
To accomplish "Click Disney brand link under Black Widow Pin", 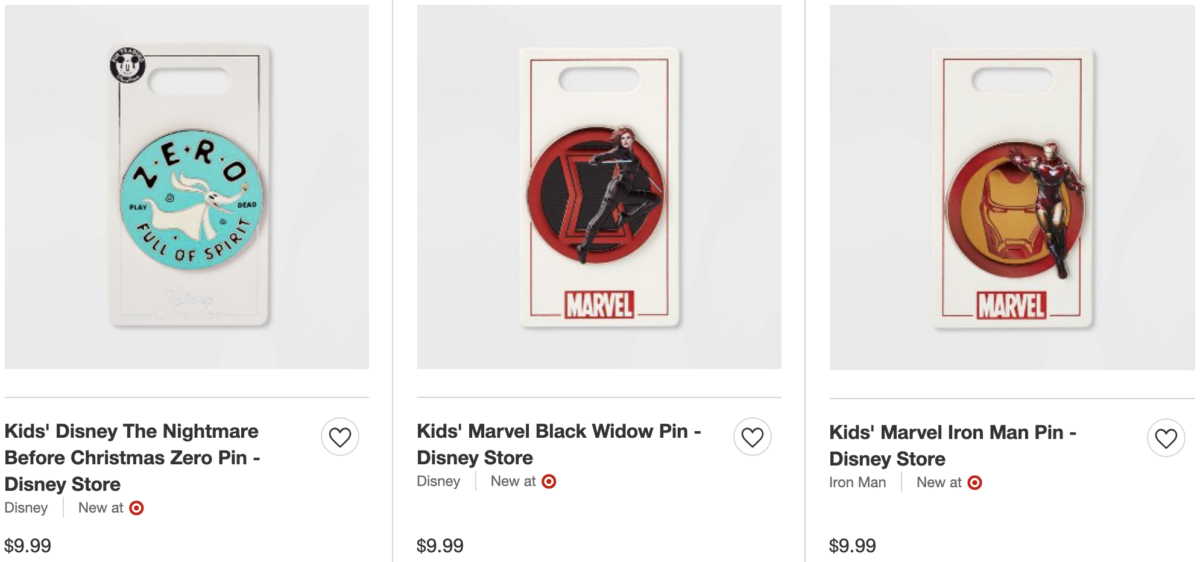I will [438, 482].
